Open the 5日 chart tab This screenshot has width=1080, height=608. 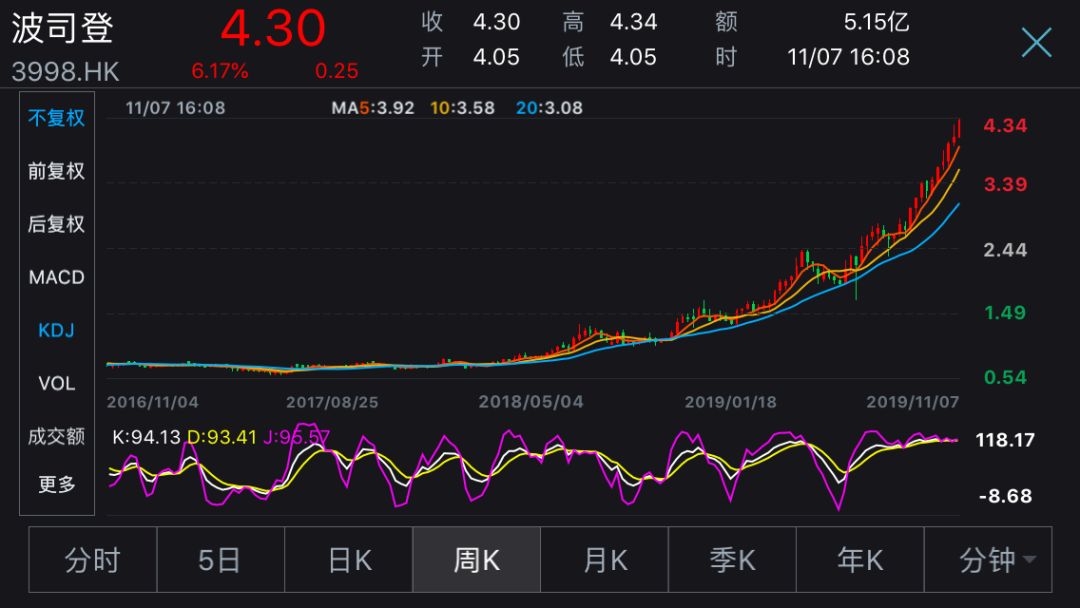pos(220,560)
